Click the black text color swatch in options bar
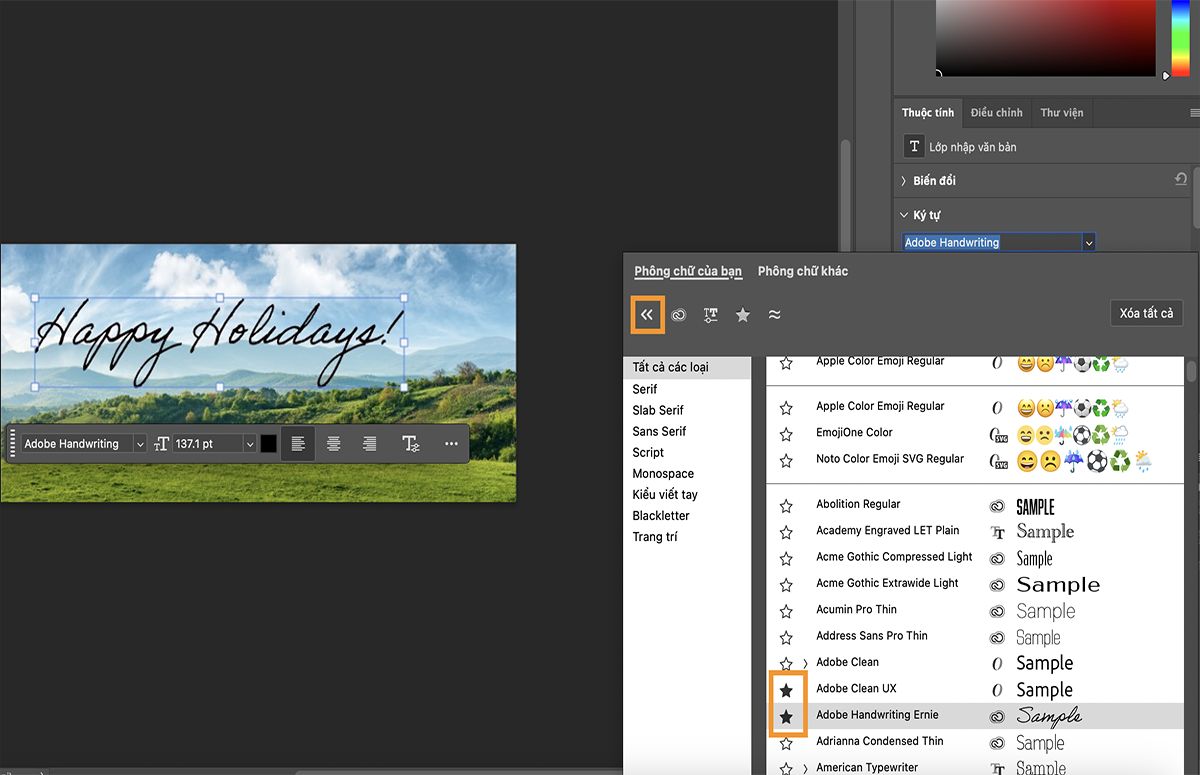 268,443
